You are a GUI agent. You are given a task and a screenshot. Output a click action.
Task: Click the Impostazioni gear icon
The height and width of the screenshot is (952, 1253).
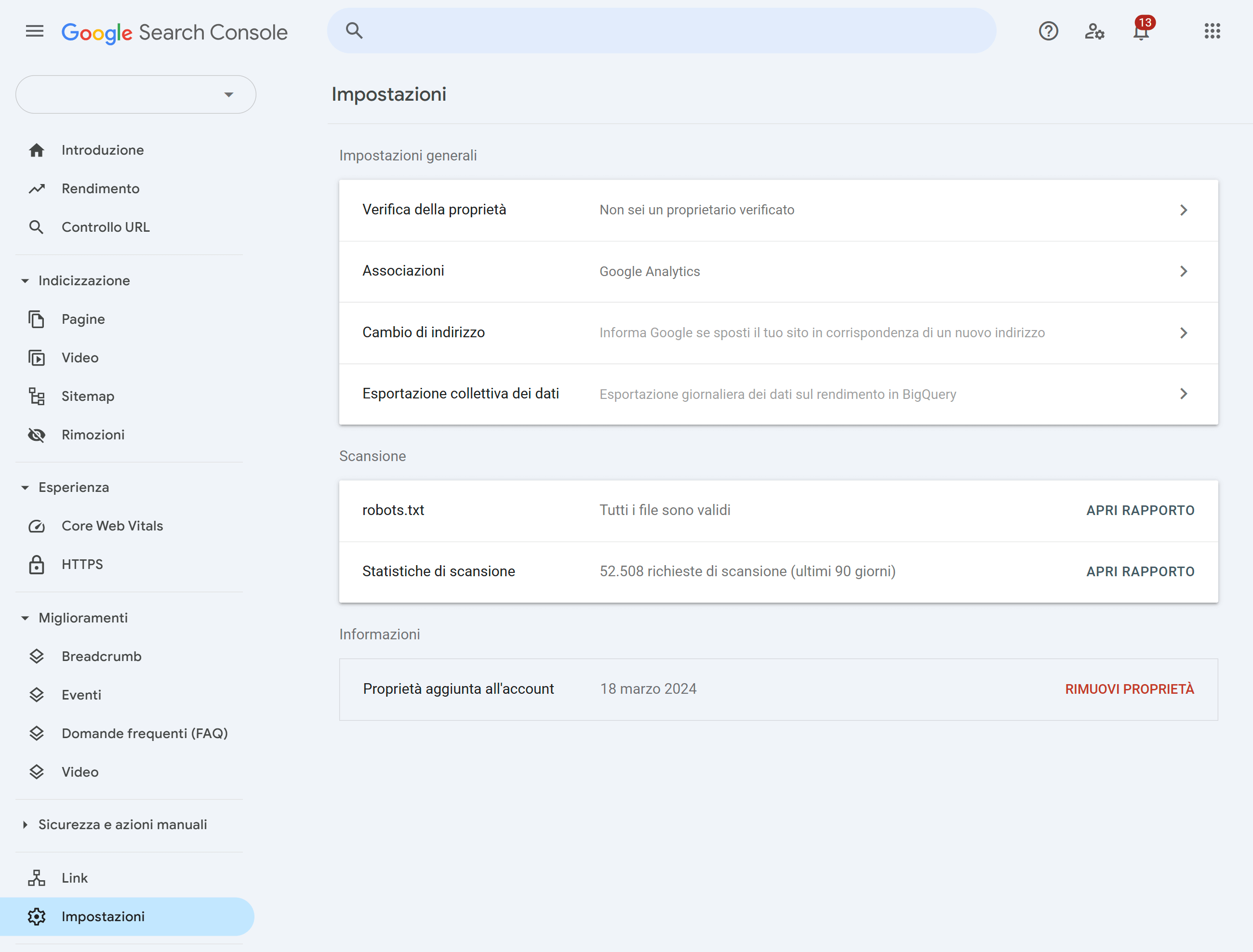pyautogui.click(x=37, y=916)
